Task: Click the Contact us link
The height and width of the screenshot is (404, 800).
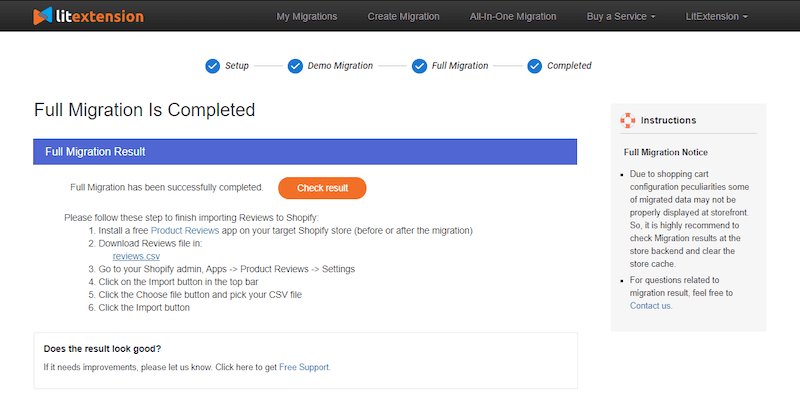Action: 651,306
